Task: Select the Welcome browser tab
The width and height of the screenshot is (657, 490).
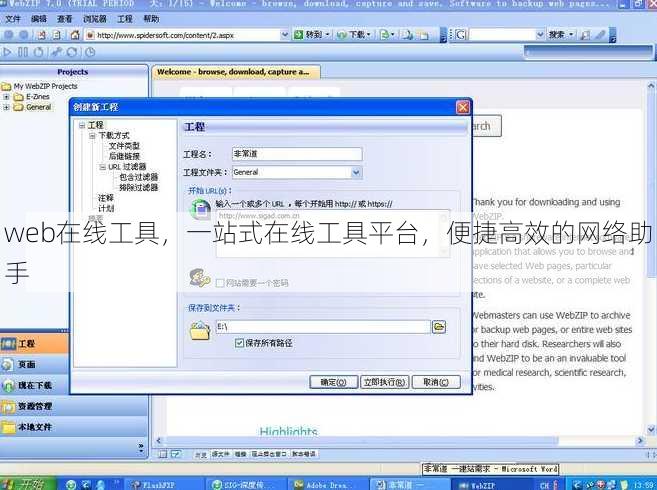Action: click(236, 72)
